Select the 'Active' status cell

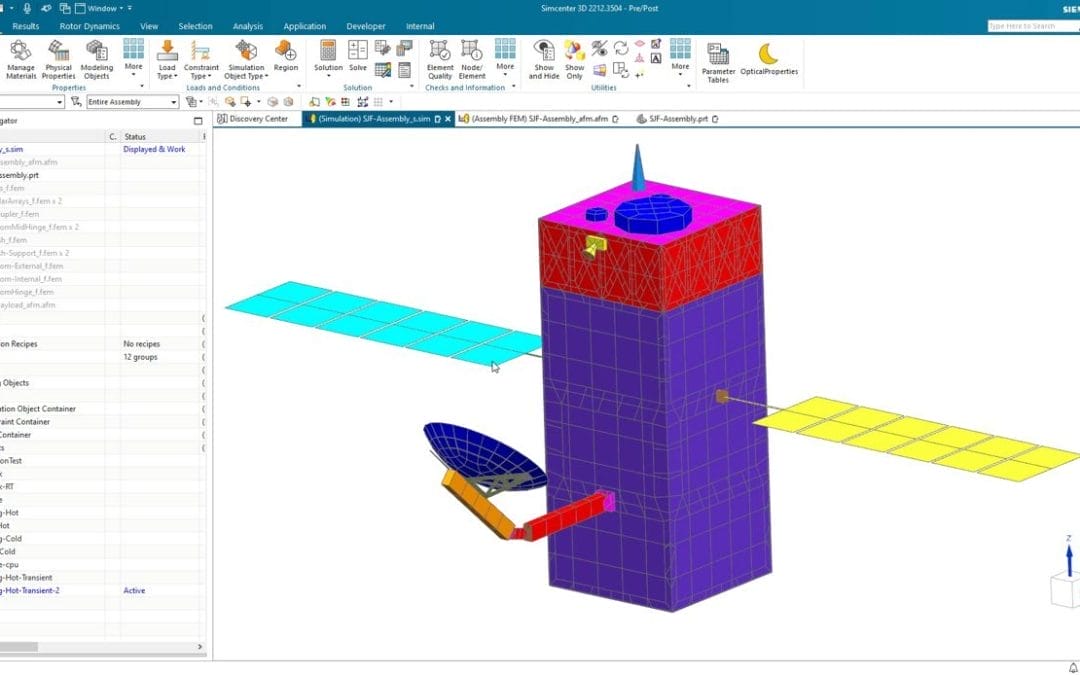coord(134,590)
